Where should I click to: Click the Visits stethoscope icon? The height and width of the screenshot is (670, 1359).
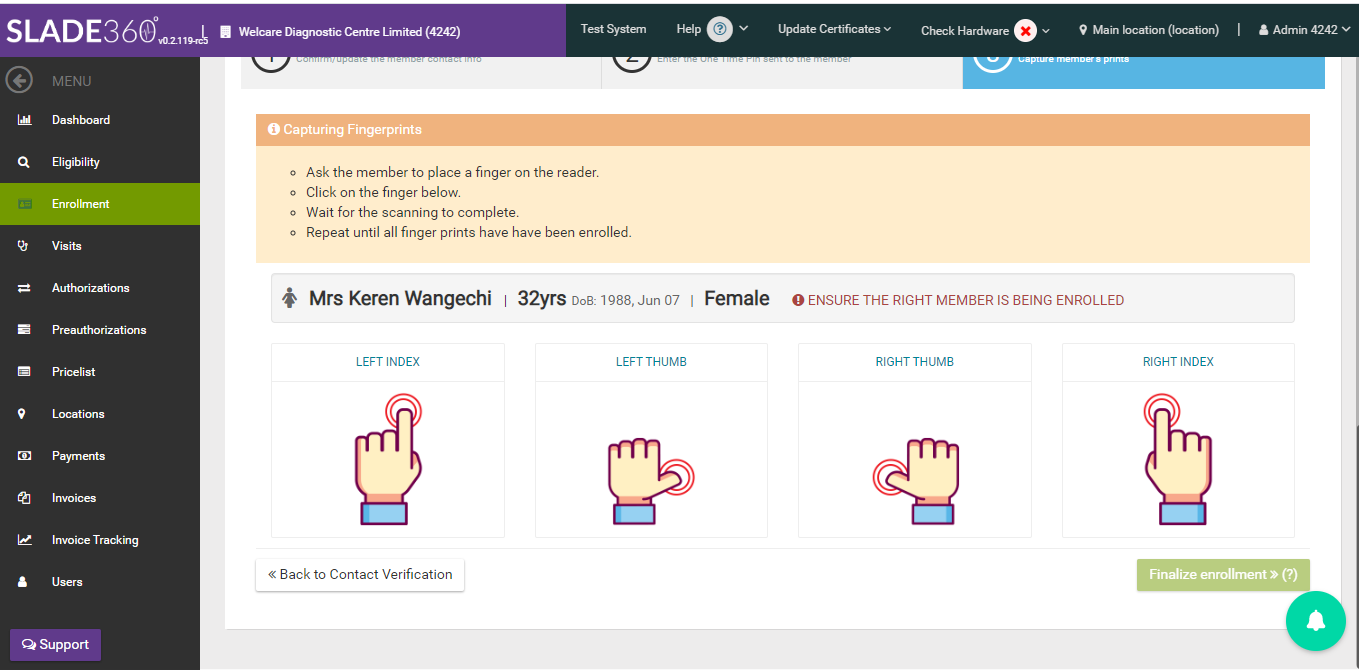coord(24,246)
